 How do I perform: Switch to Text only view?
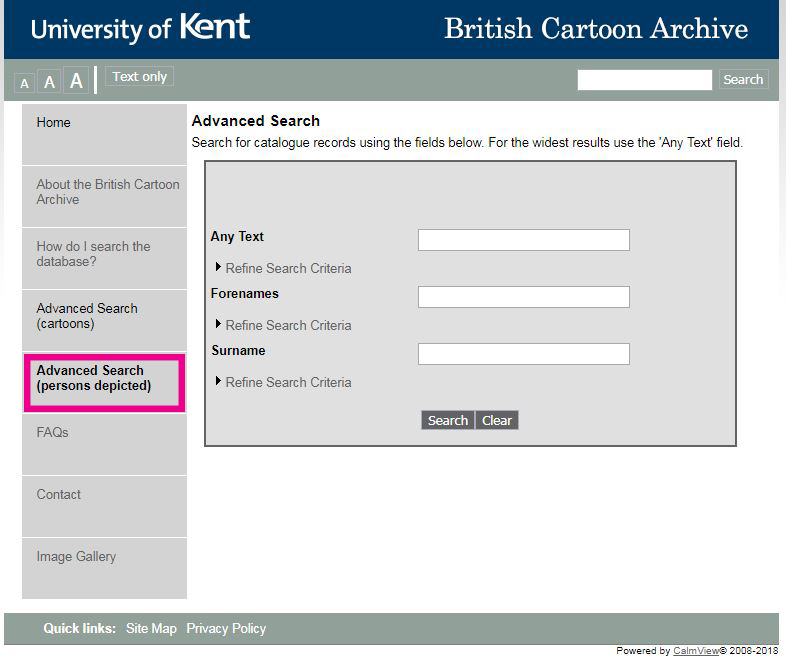139,77
